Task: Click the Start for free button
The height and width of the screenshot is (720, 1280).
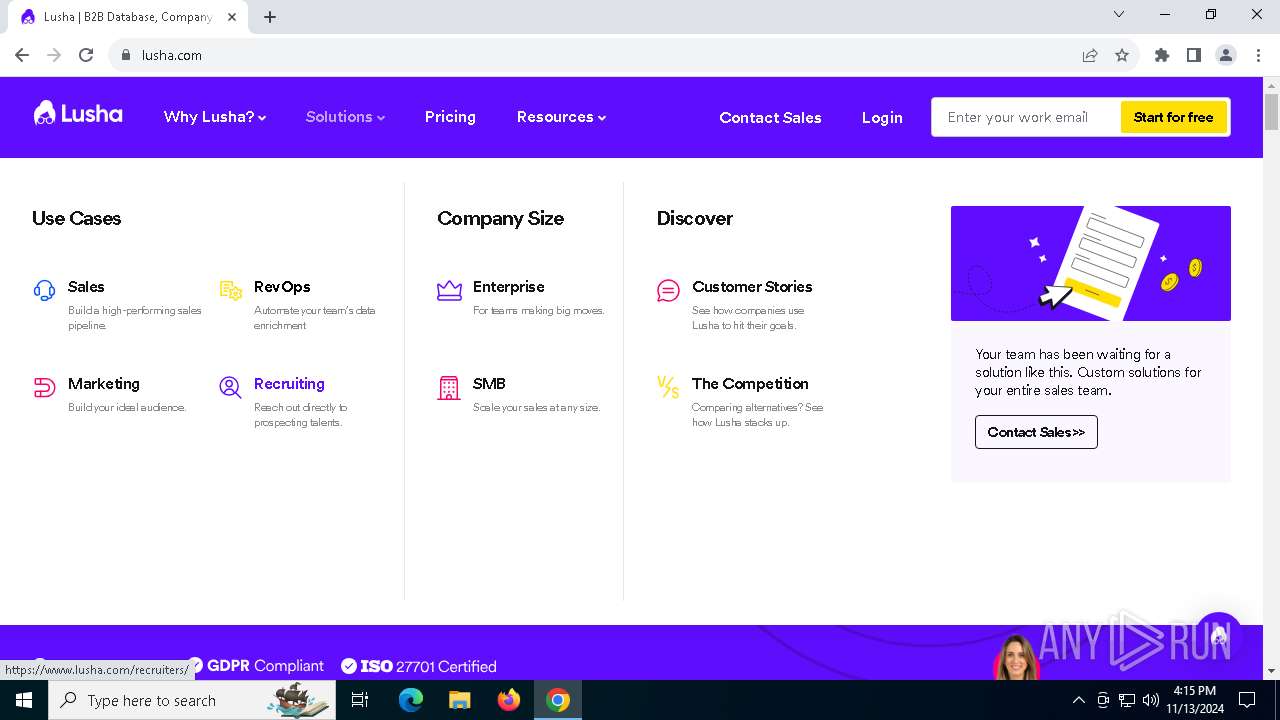Action: (x=1174, y=117)
